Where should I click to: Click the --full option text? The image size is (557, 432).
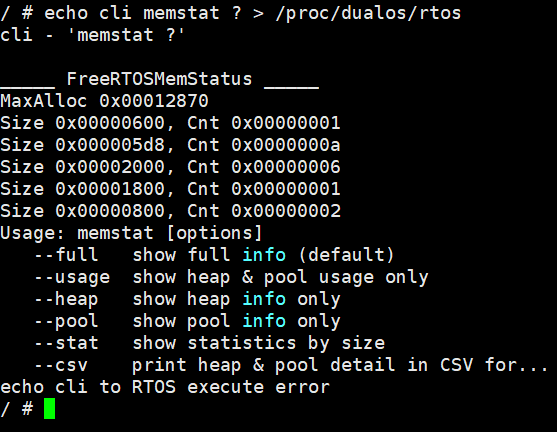(x=66, y=255)
